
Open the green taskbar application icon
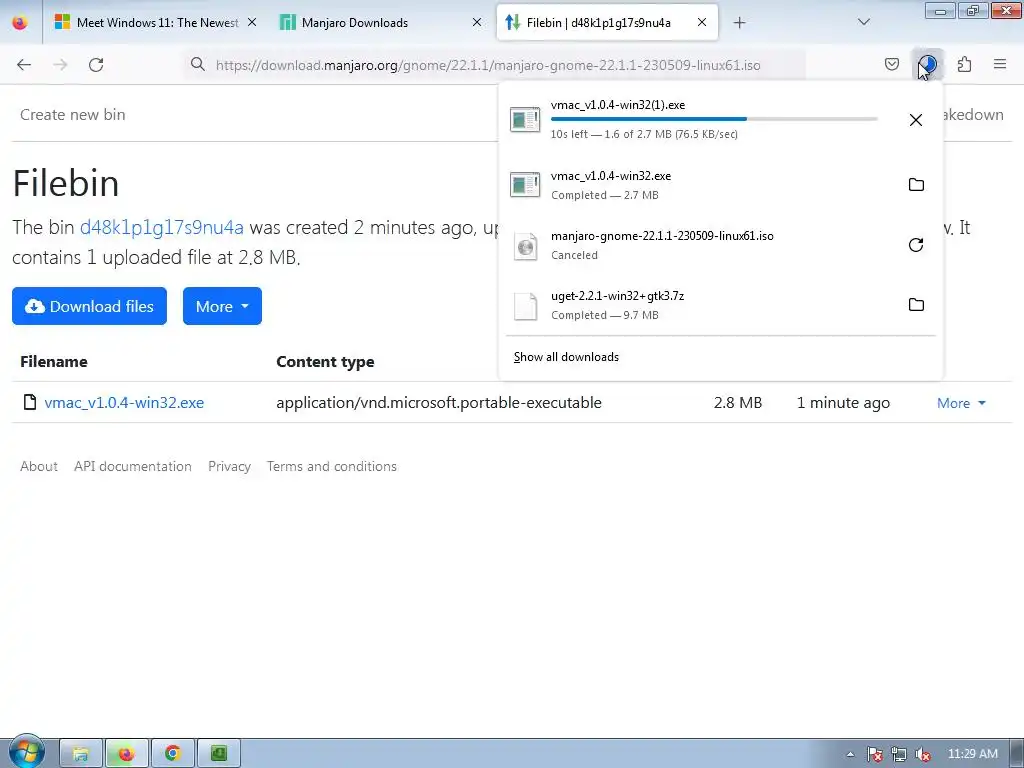click(x=219, y=754)
